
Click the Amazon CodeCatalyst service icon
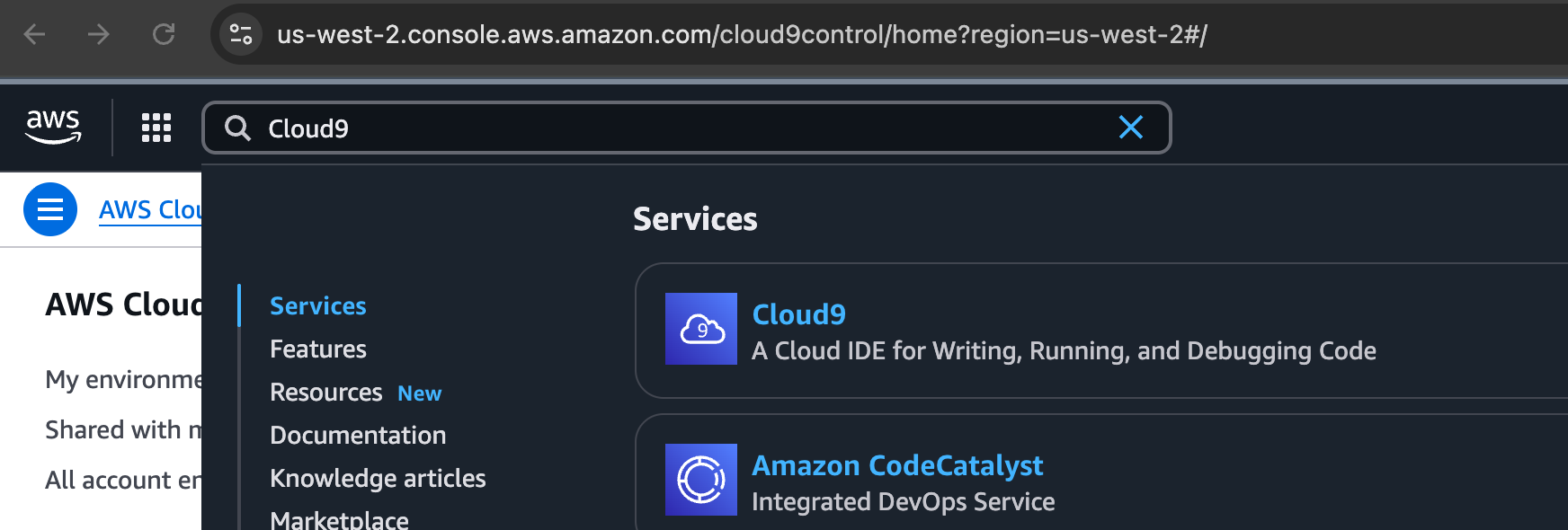(x=701, y=480)
